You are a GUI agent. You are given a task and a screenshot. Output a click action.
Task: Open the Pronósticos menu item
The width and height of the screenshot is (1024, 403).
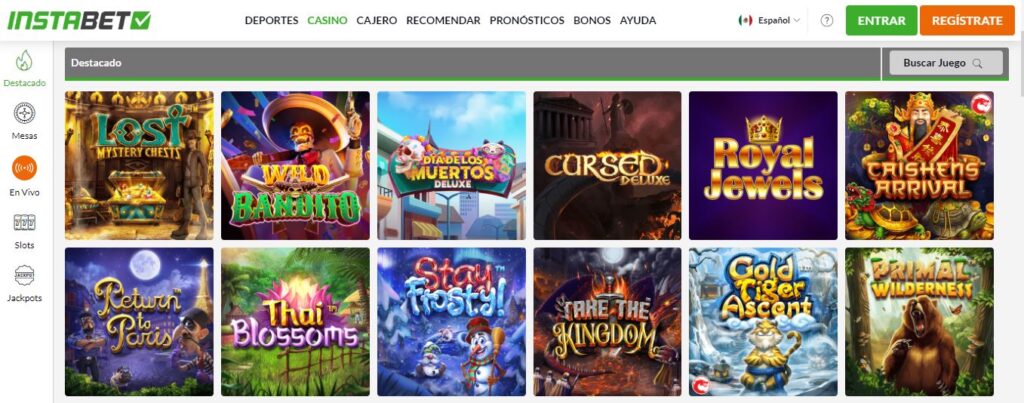[x=527, y=20]
